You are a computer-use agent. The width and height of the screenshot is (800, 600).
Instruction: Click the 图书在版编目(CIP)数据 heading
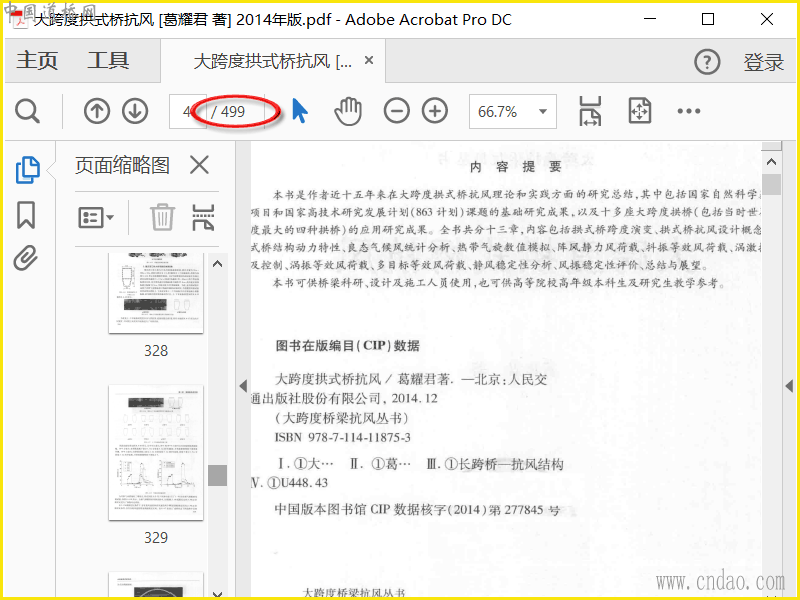tap(347, 346)
